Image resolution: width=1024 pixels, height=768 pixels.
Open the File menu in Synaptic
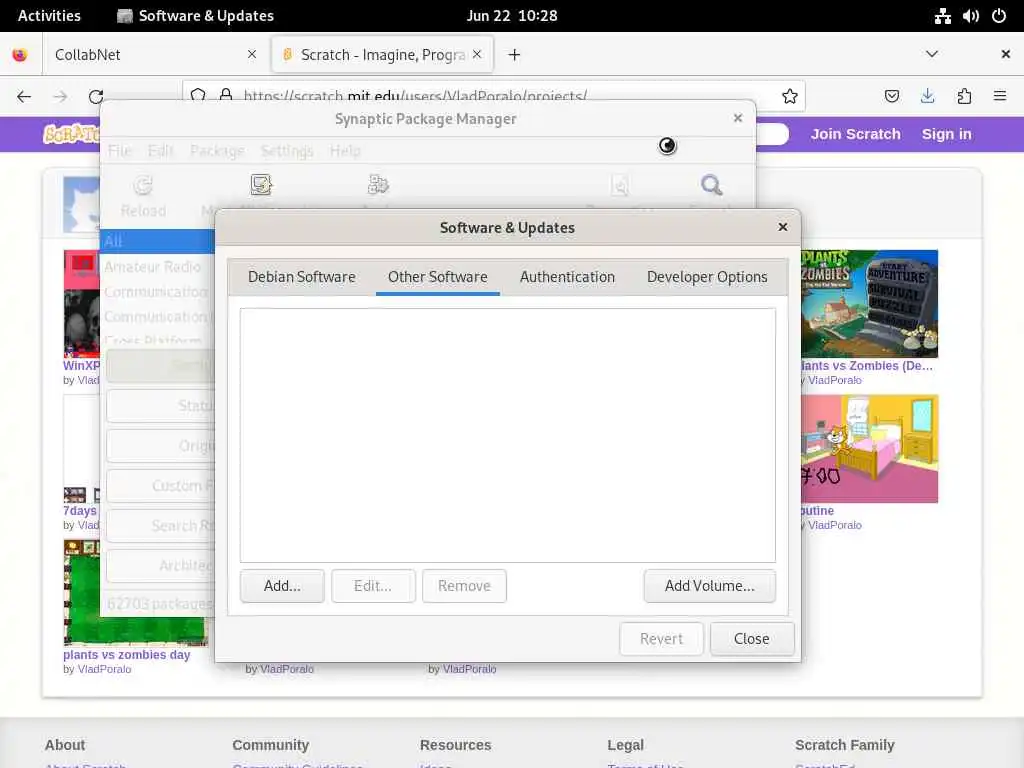[x=120, y=151]
